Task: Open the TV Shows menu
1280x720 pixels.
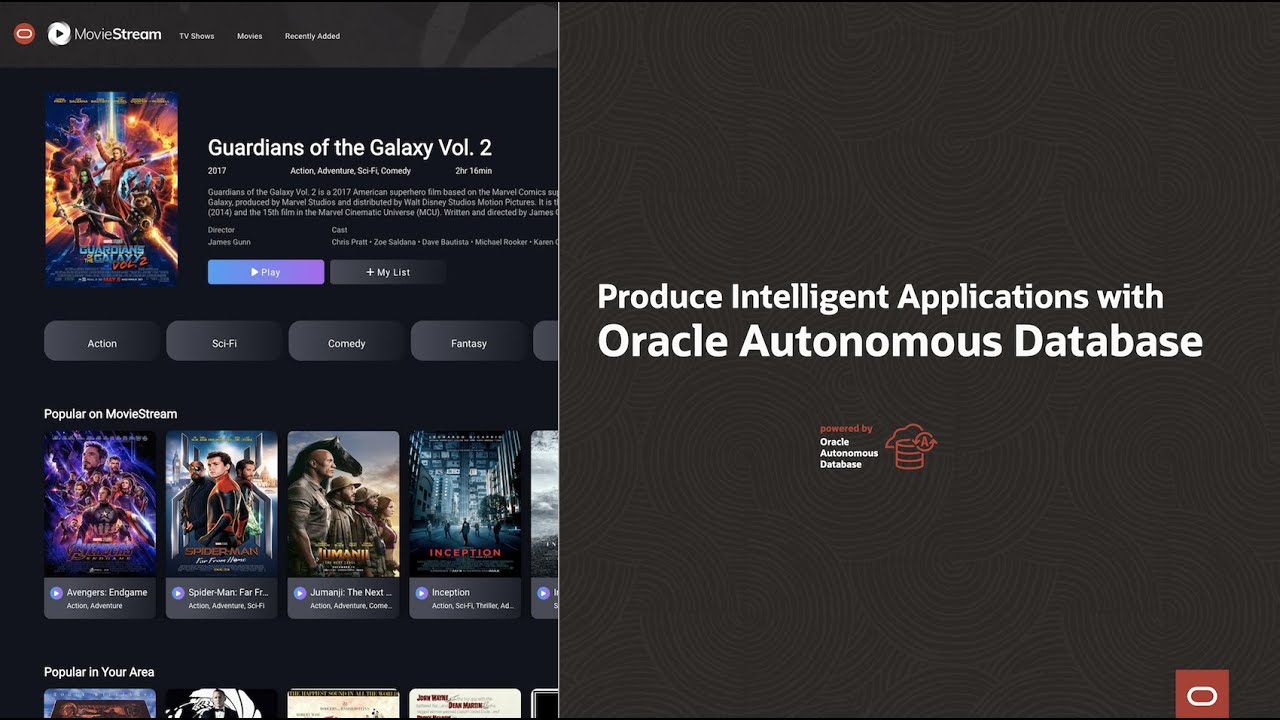Action: pyautogui.click(x=197, y=36)
